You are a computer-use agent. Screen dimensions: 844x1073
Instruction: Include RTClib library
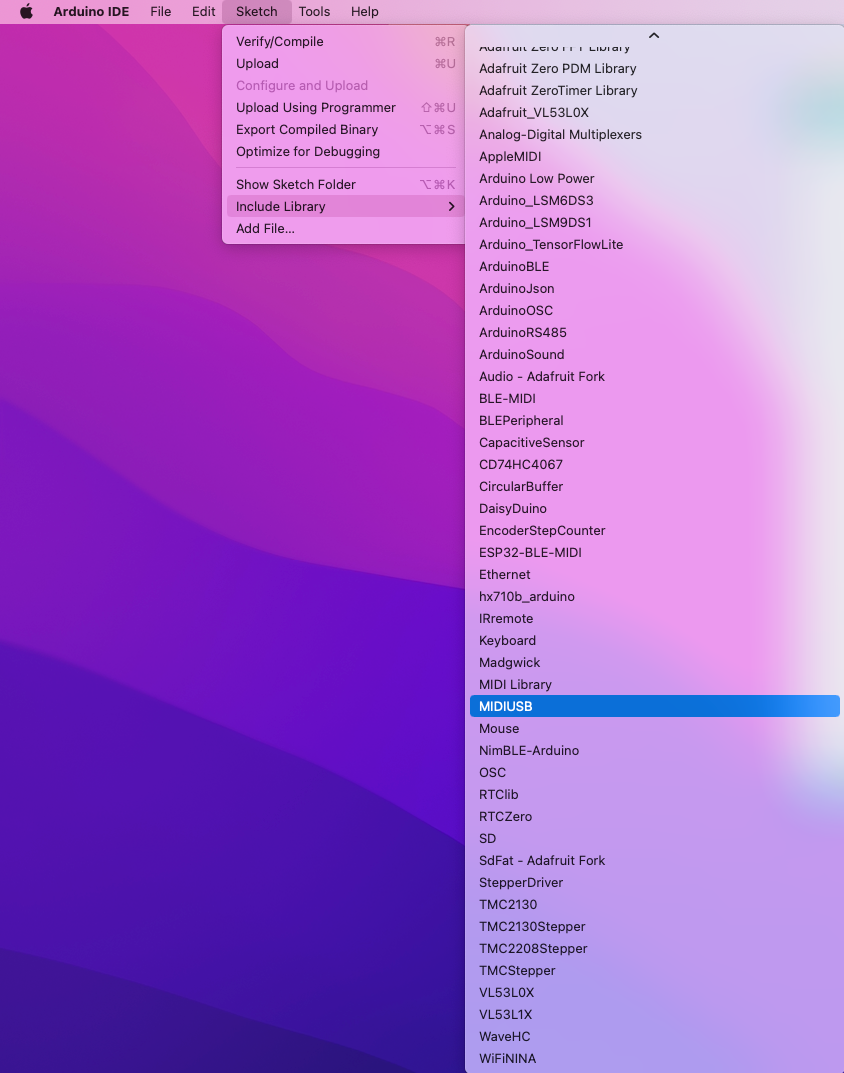tap(655, 794)
